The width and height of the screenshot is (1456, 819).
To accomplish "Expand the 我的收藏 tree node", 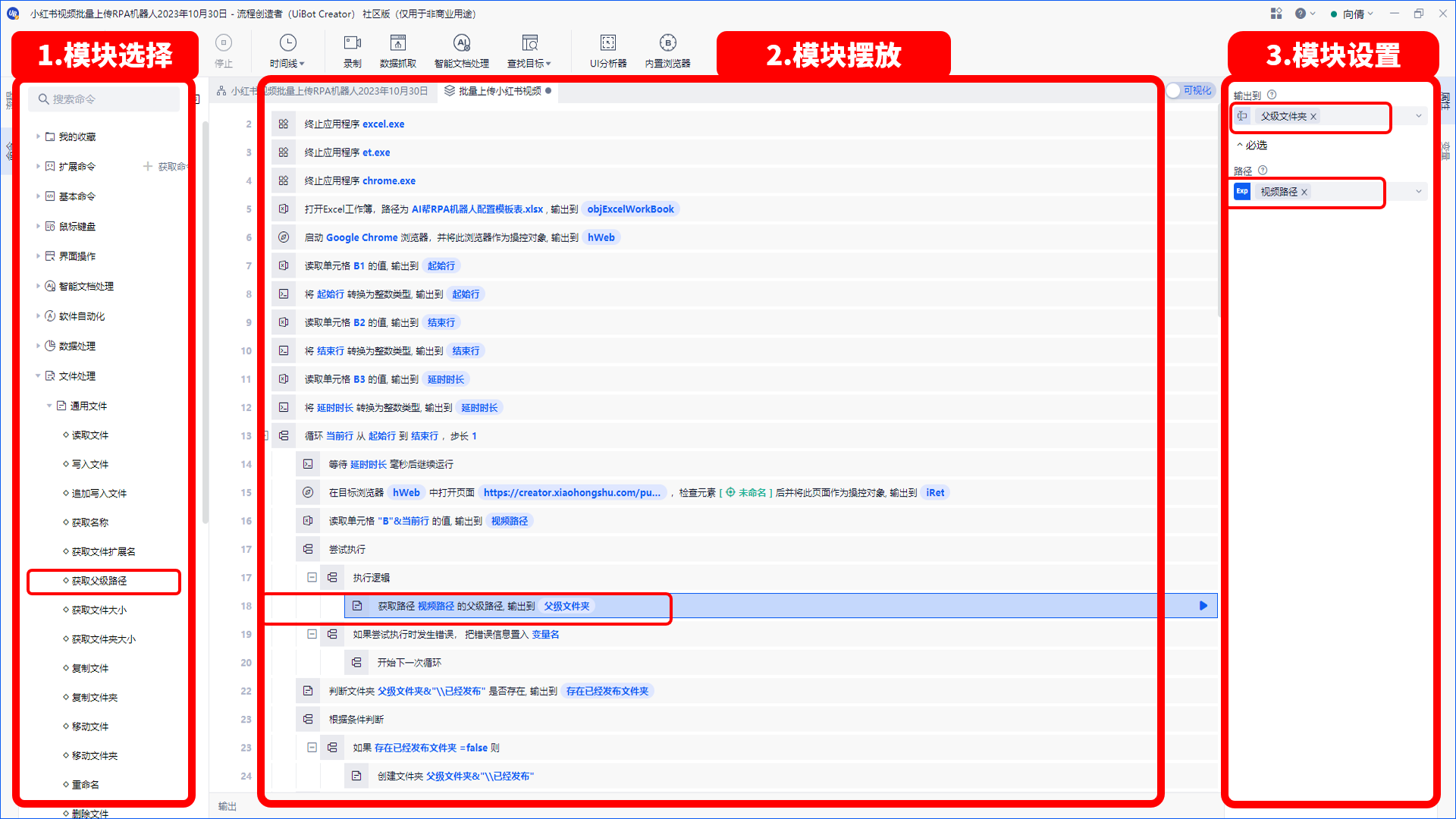I will [38, 136].
